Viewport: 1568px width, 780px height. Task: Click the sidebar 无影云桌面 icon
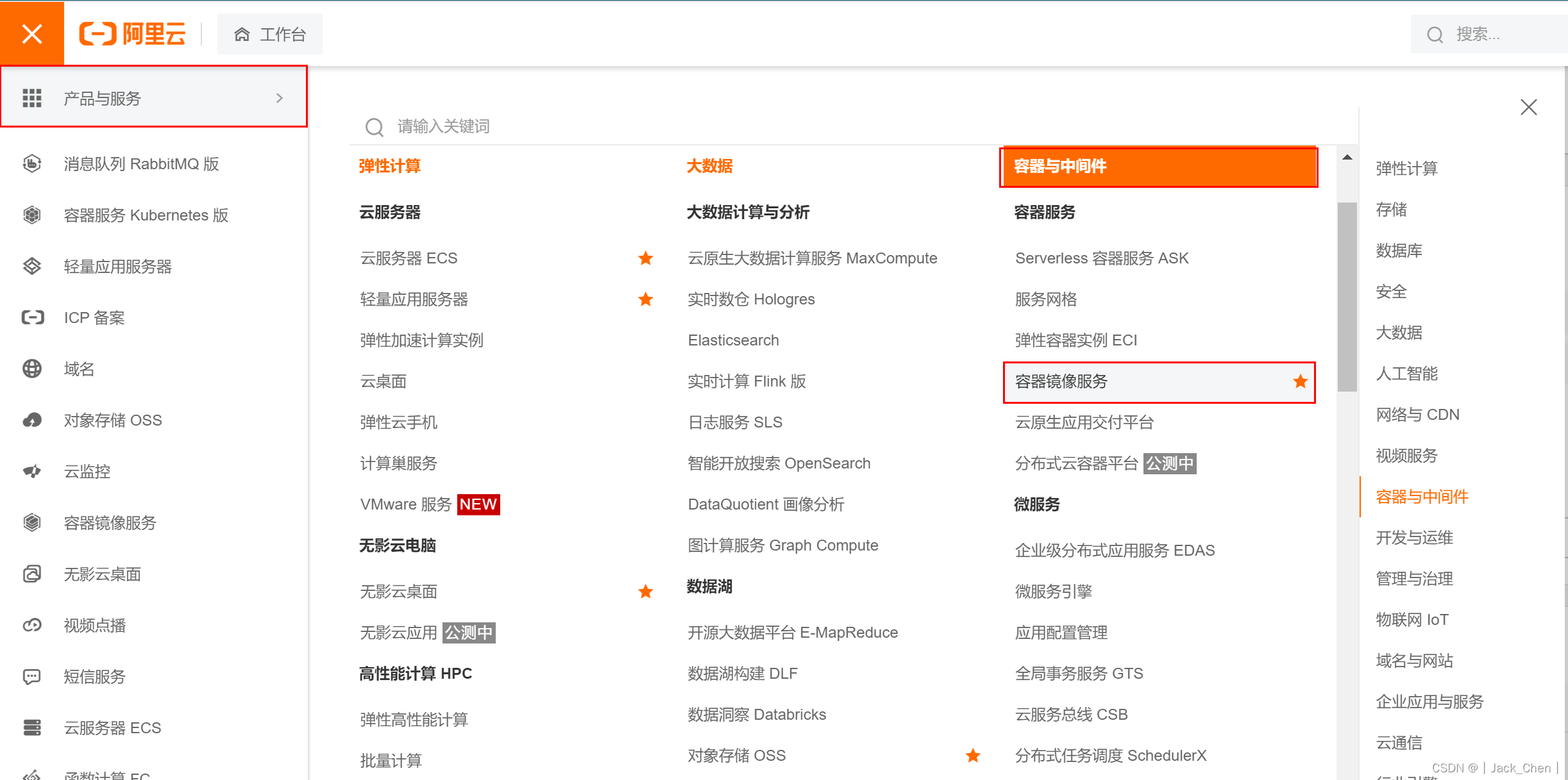(32, 574)
